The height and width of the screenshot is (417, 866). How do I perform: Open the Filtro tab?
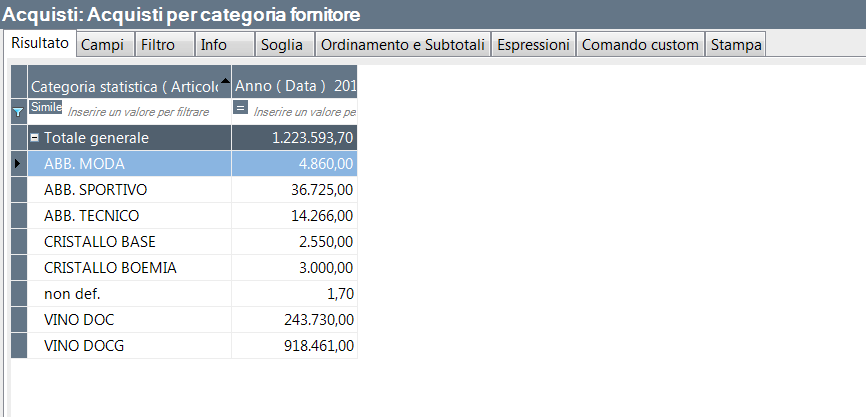(158, 45)
